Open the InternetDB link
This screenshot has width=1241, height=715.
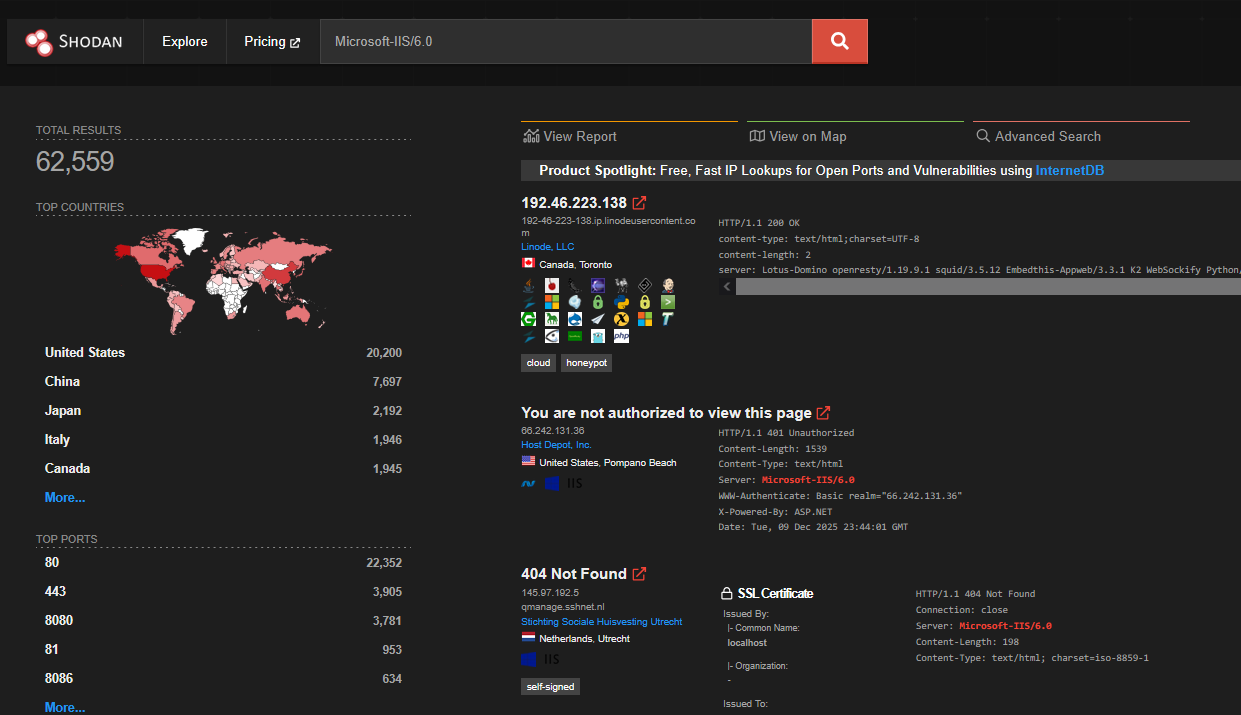1069,170
